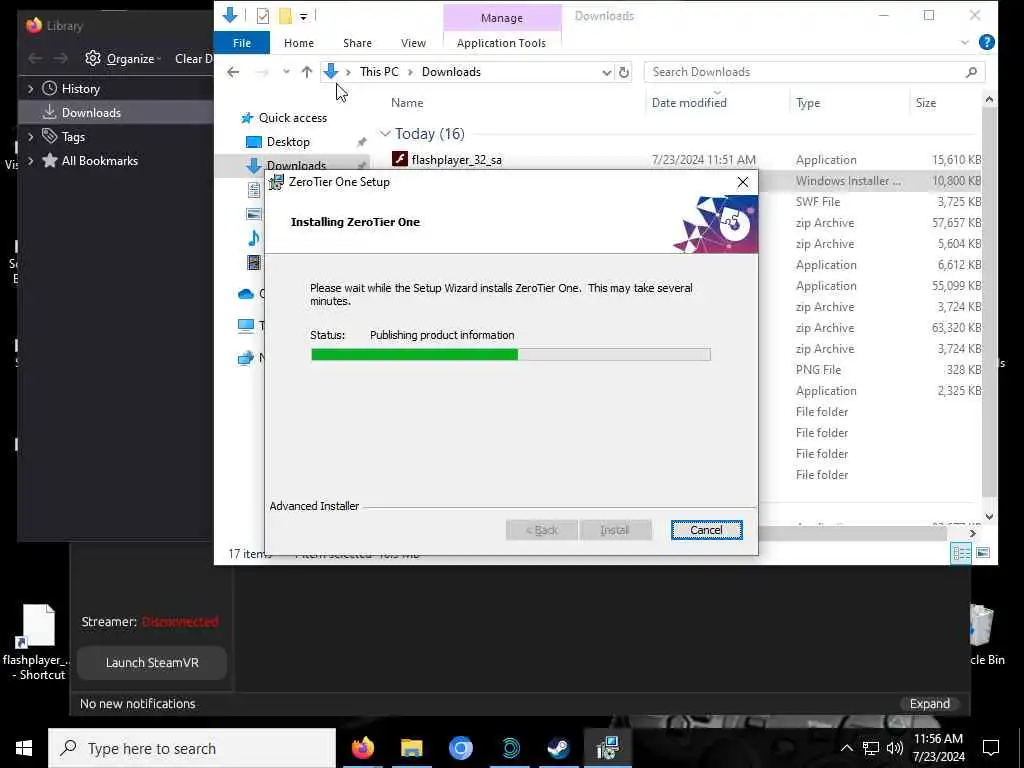This screenshot has width=1024, height=768.
Task: Click the search magnifier icon in Explorer
Action: pos(971,72)
